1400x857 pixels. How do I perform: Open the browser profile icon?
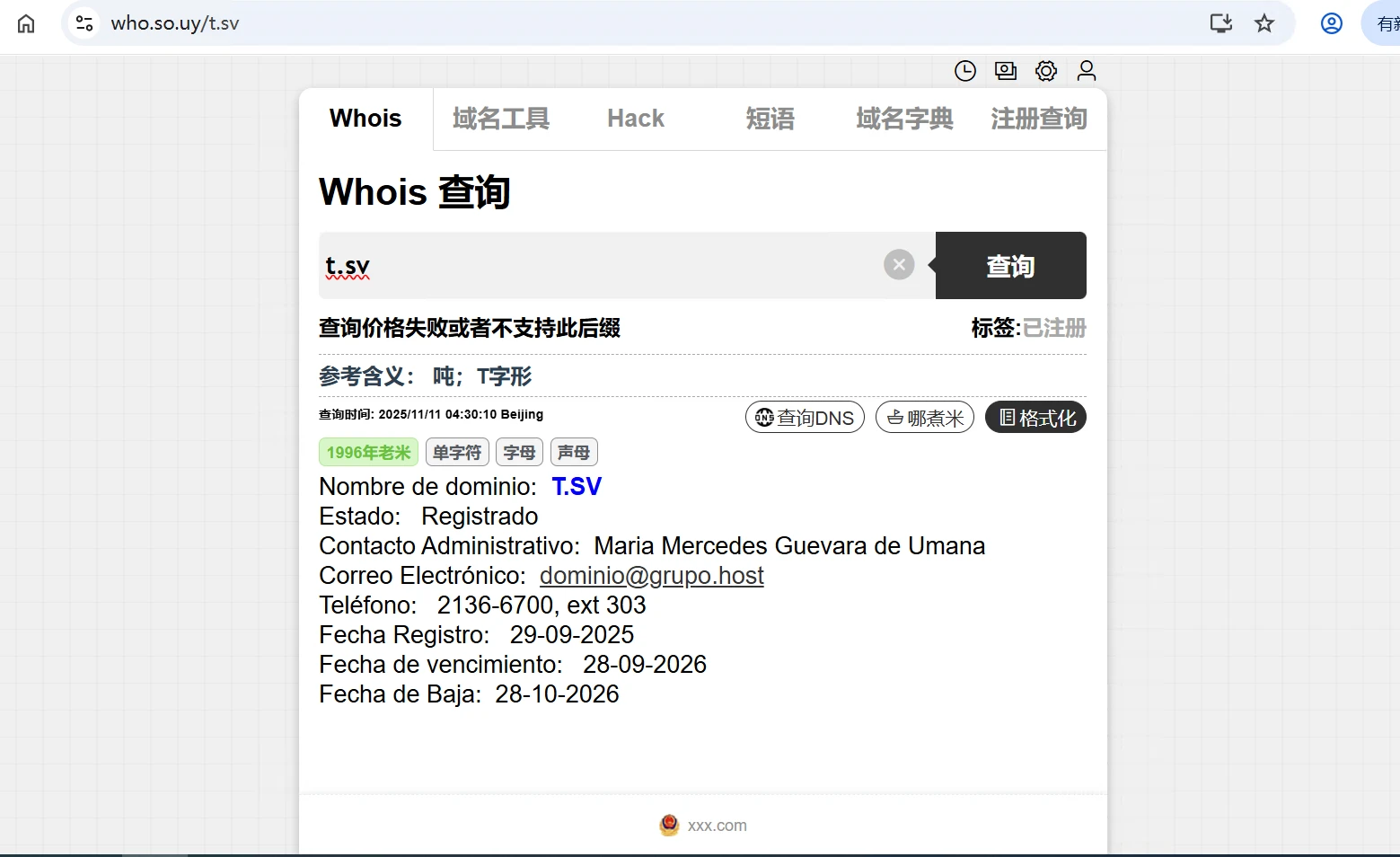(1332, 23)
